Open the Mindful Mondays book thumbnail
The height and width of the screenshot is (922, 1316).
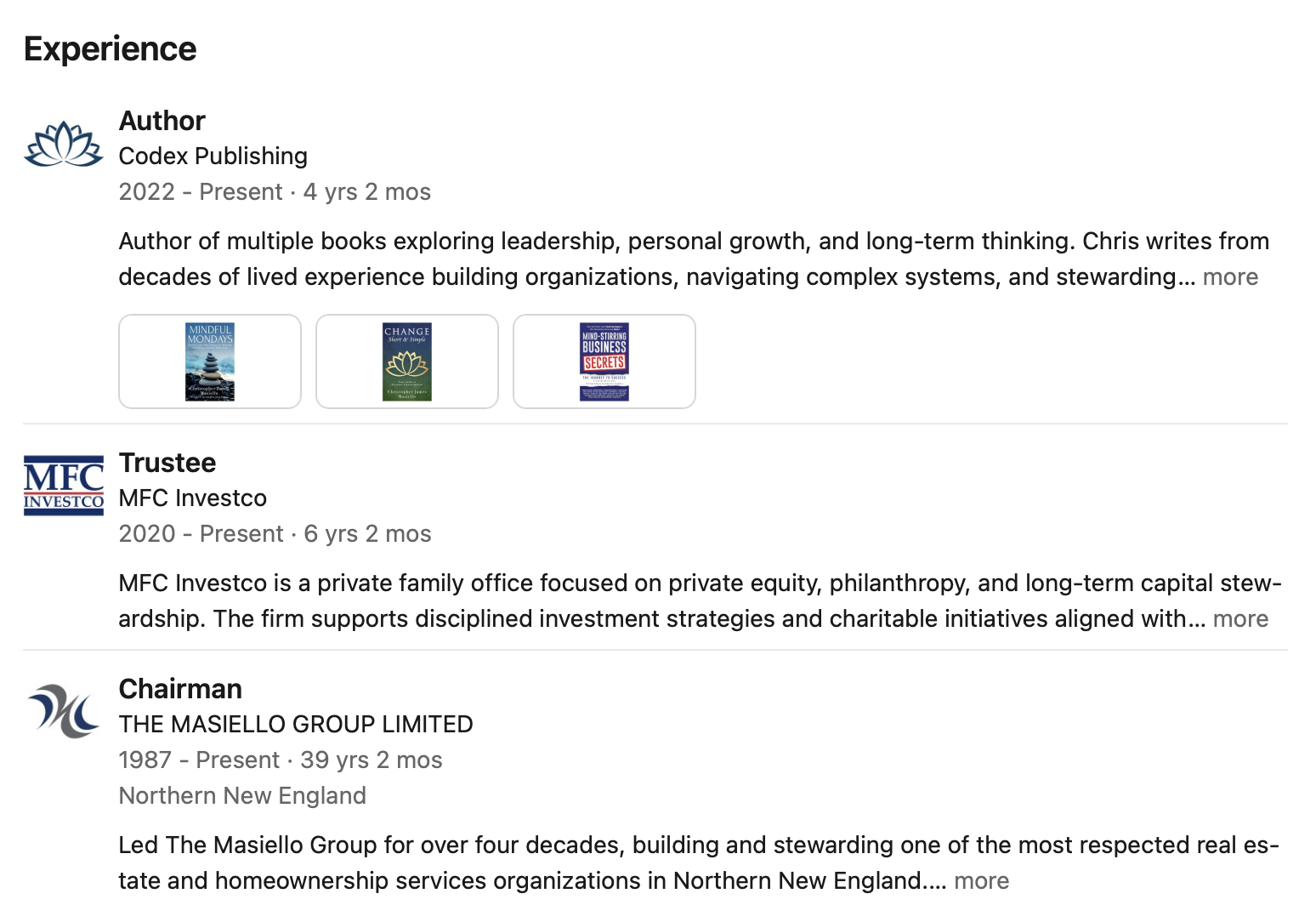coord(209,361)
